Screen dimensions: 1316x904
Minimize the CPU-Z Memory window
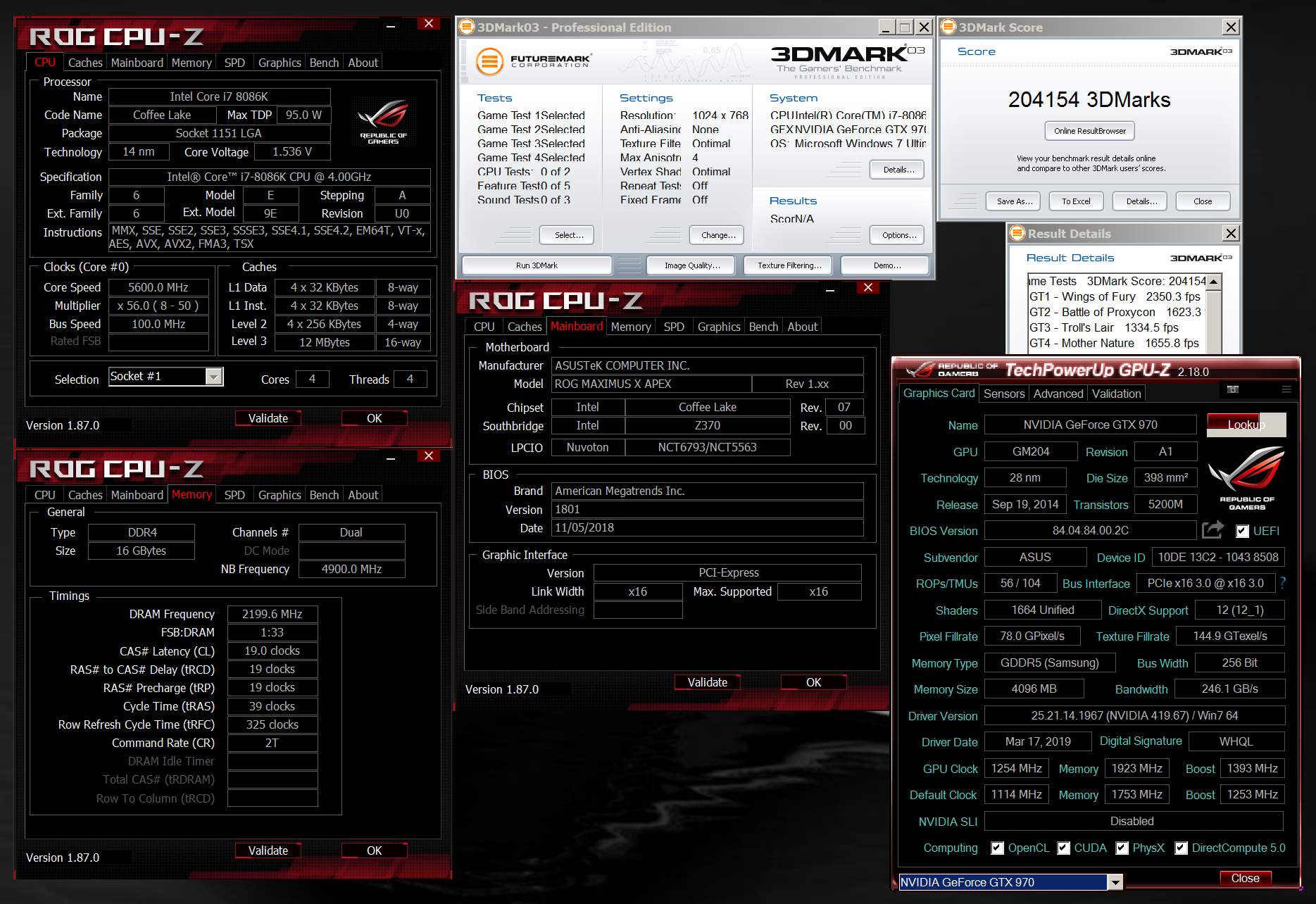[x=391, y=458]
